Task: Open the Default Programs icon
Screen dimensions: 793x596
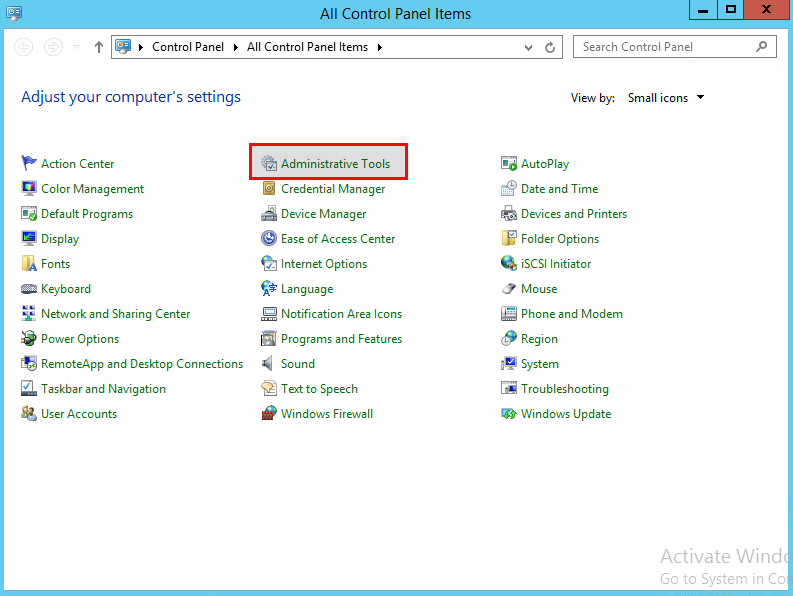Action: (29, 213)
